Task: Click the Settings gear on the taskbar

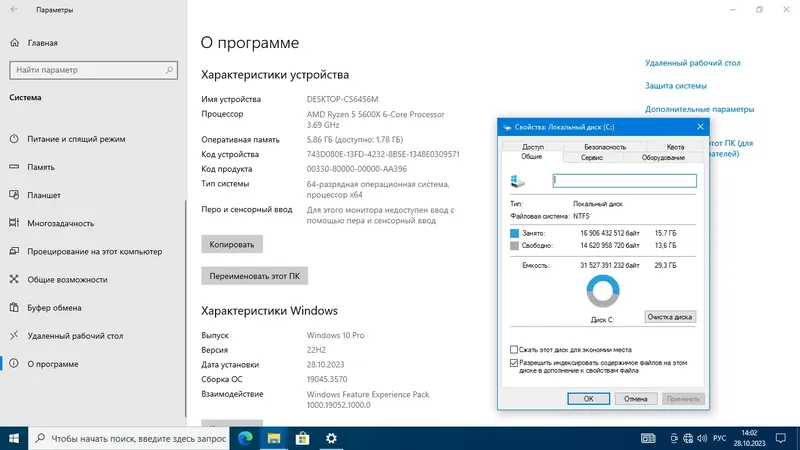Action: tap(331, 438)
